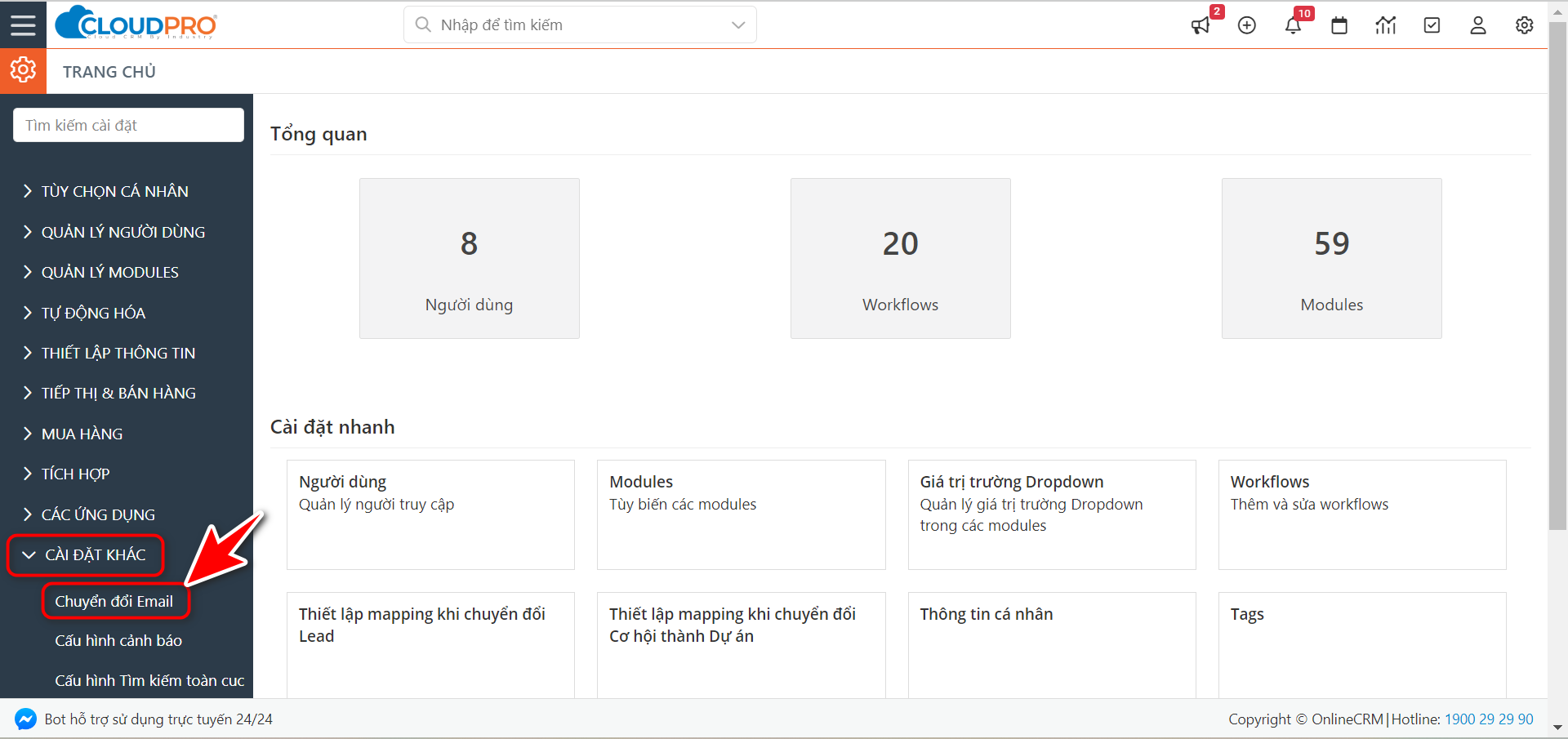
Task: Click Bot hỗ trợ sử dụng trực tuyến text
Action: [x=158, y=719]
